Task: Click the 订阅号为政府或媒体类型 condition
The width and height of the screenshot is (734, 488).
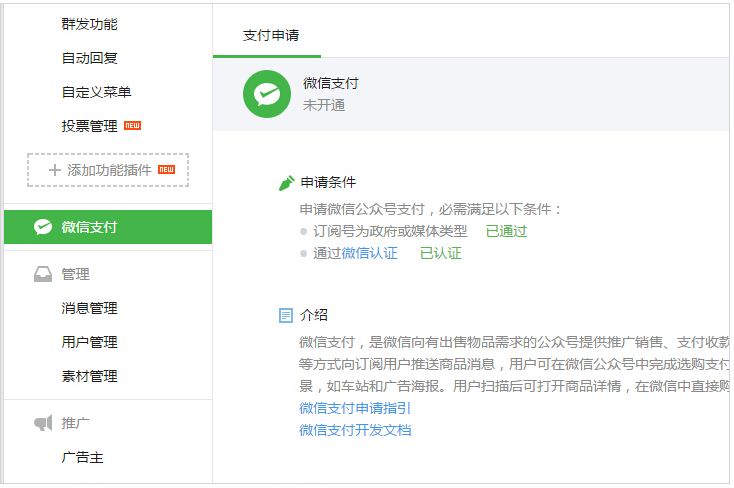Action: [x=390, y=231]
